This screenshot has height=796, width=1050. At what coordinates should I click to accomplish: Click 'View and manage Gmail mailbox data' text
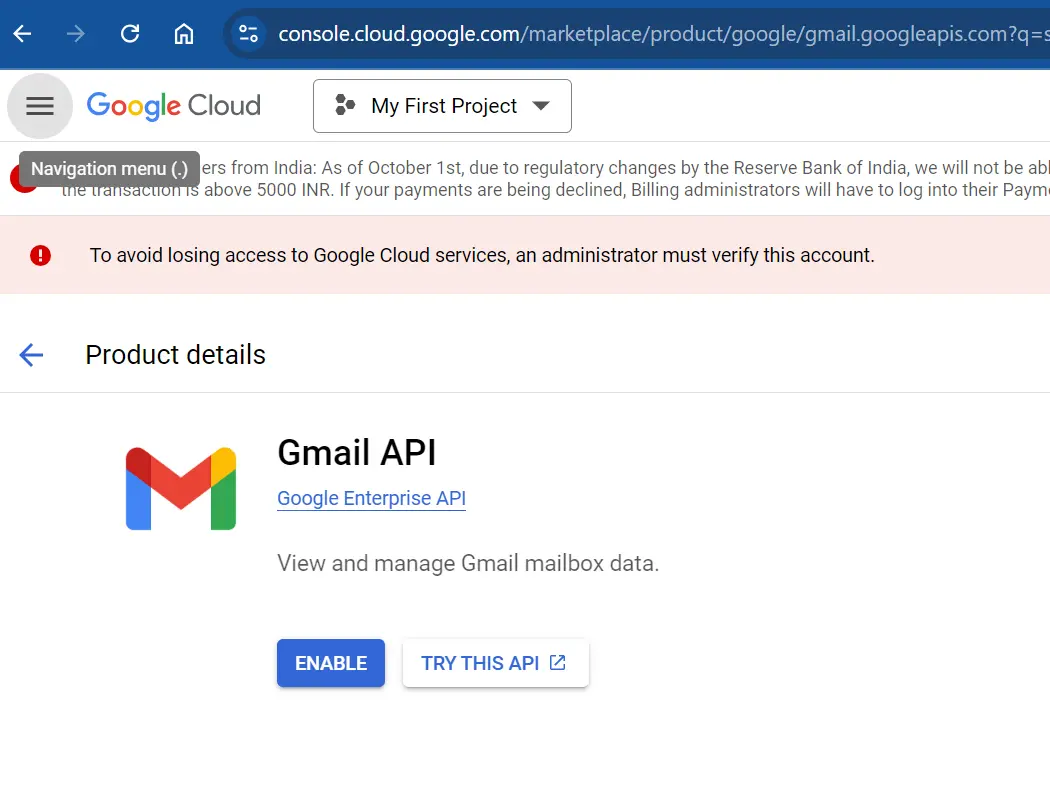coord(468,564)
